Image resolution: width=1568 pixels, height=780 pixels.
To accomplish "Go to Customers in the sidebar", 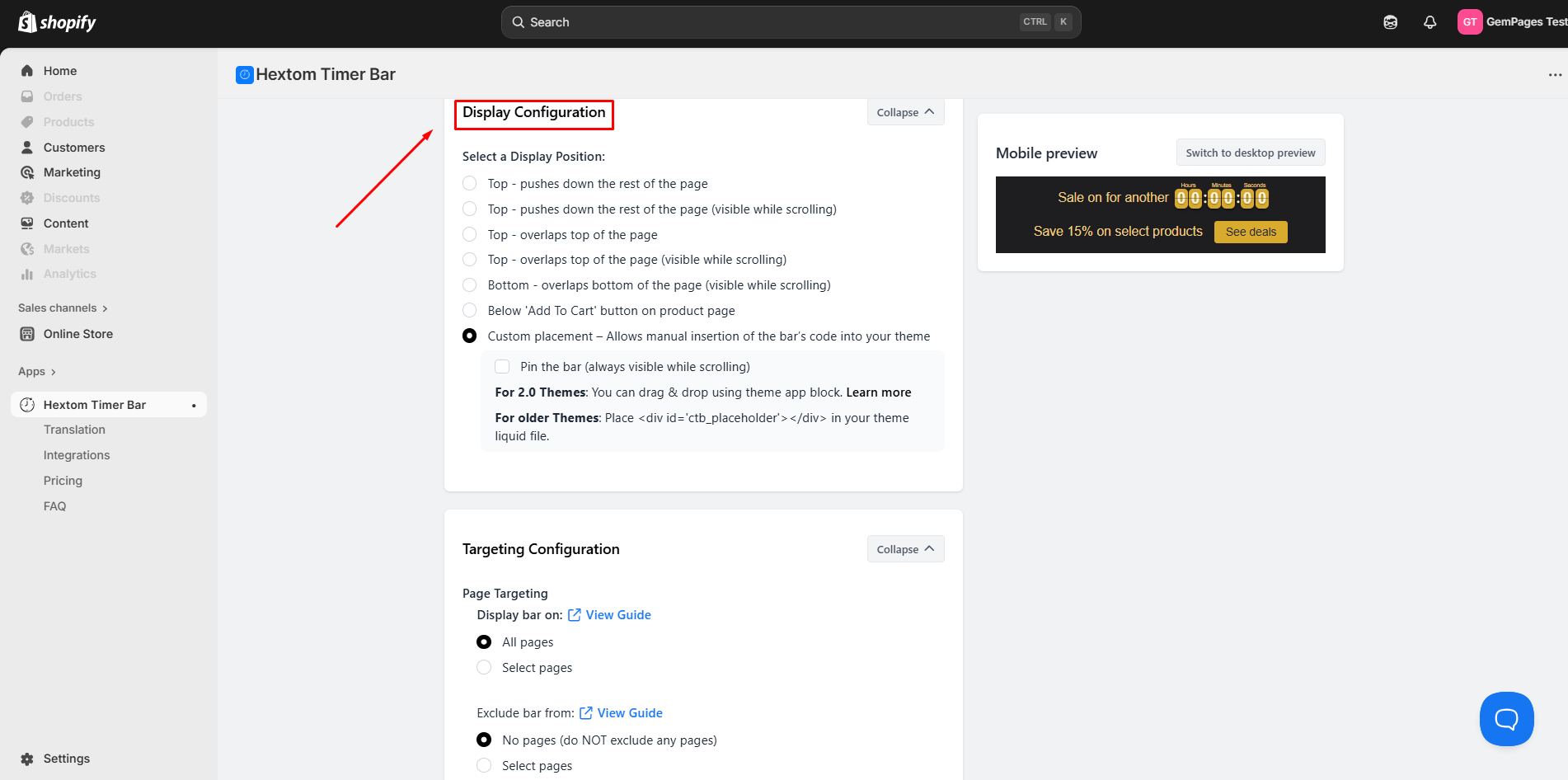I will (74, 148).
